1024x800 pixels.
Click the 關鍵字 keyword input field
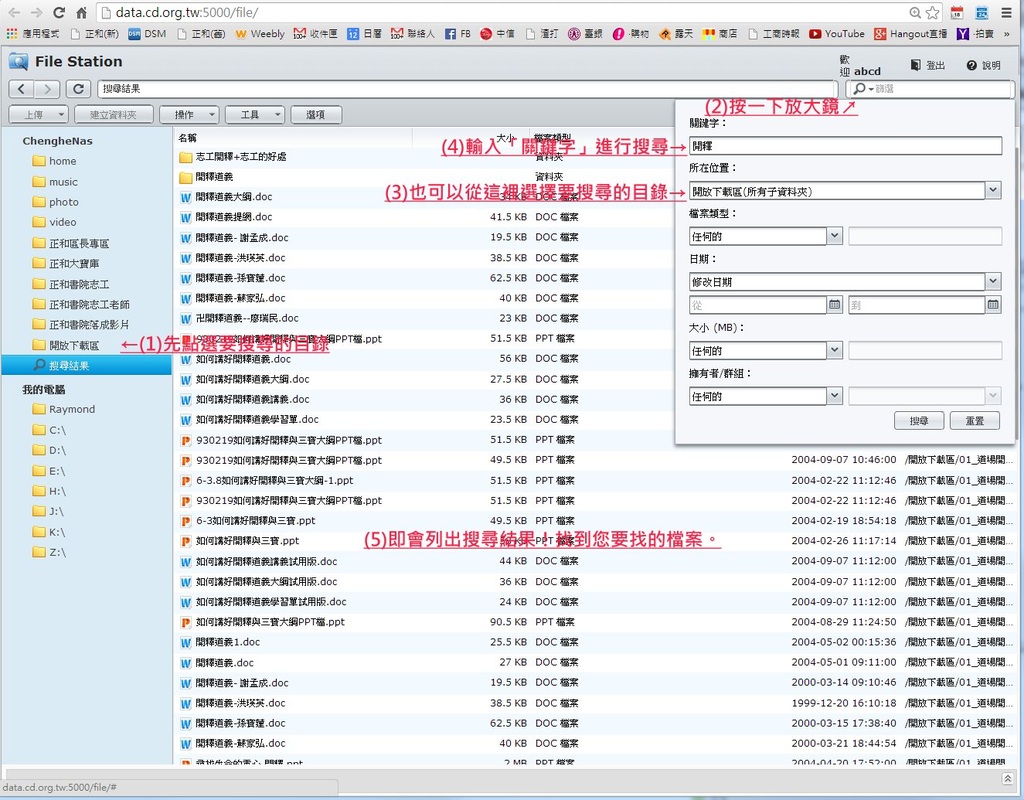click(845, 145)
